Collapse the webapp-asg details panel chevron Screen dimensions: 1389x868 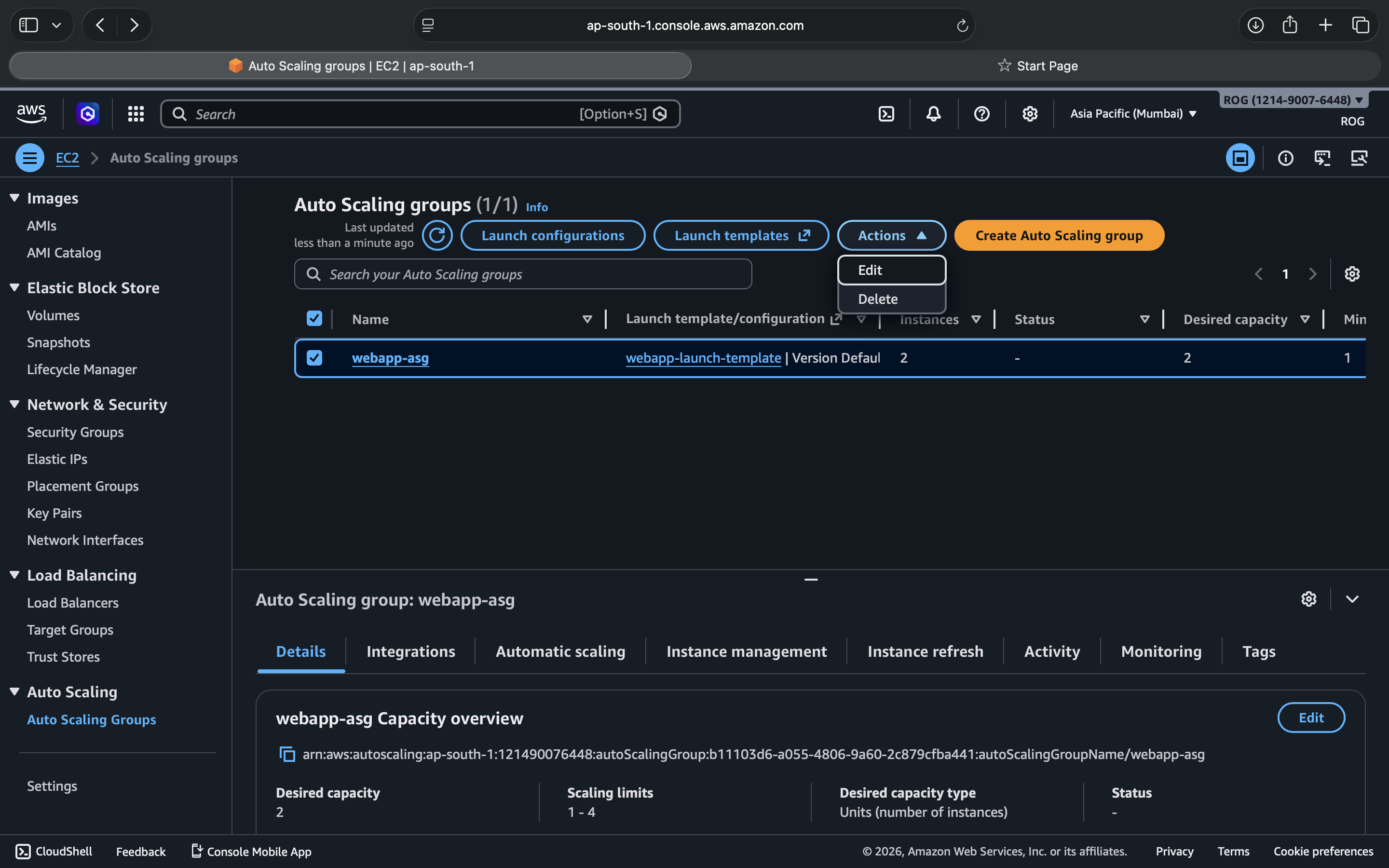(1352, 599)
